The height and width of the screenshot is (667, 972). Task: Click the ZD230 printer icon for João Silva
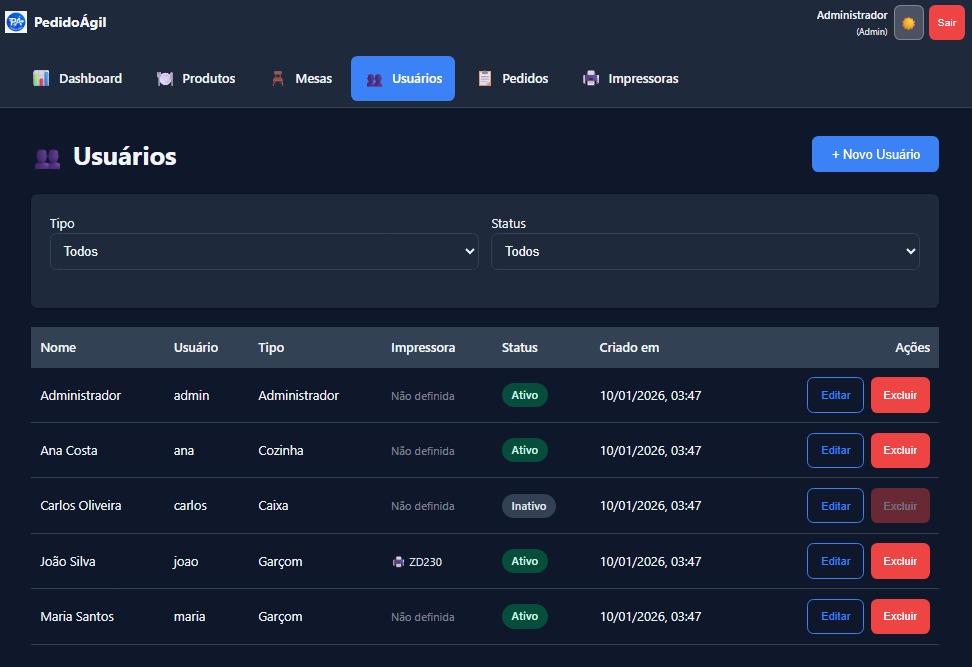(398, 562)
